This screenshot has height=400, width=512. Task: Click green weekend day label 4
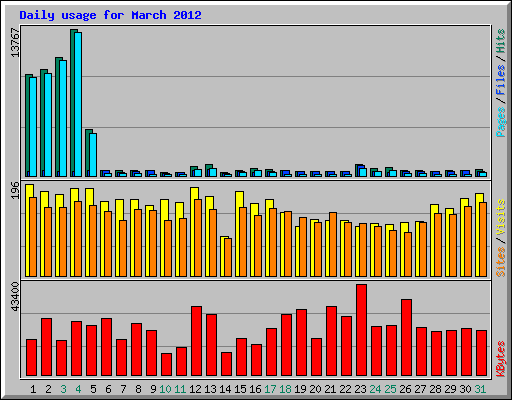[x=78, y=389]
